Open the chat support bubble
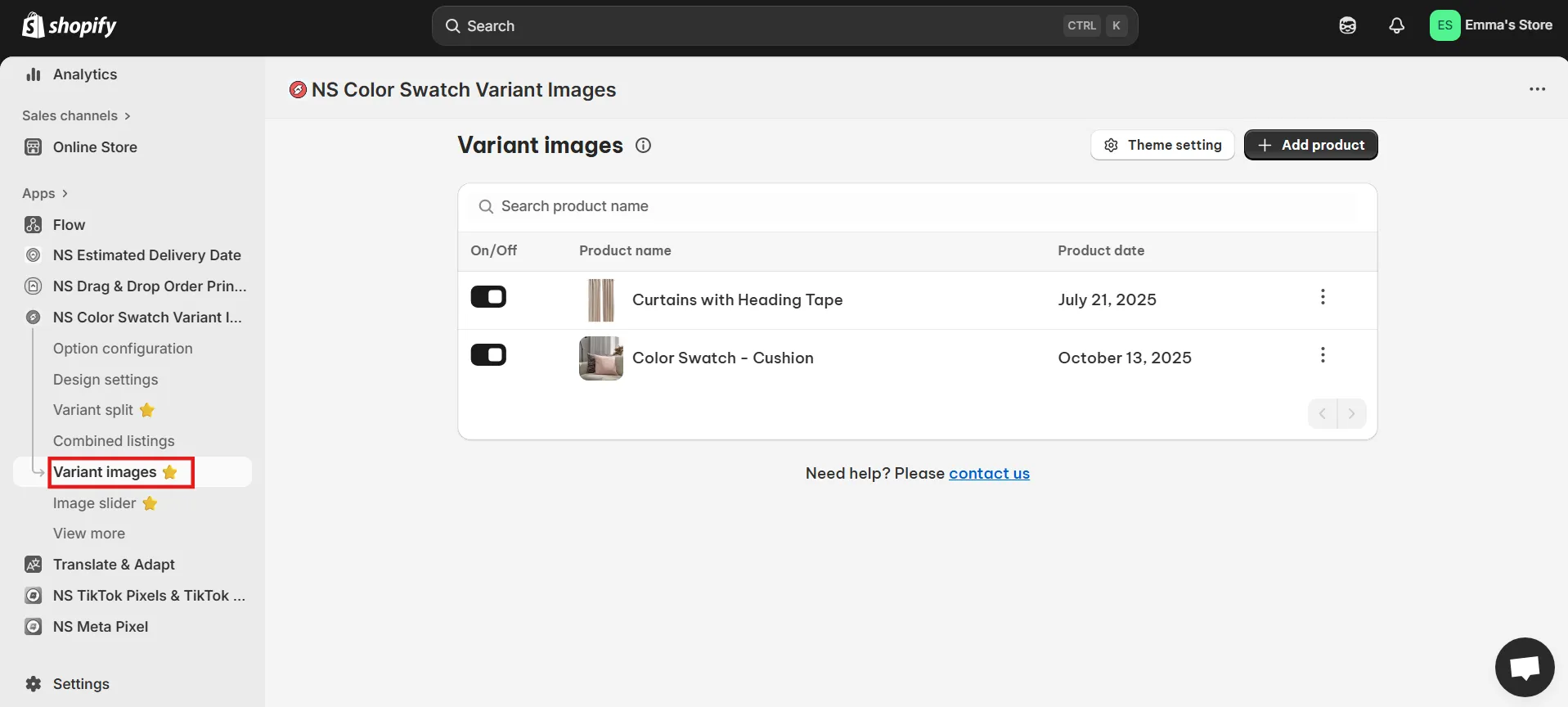 coord(1524,667)
